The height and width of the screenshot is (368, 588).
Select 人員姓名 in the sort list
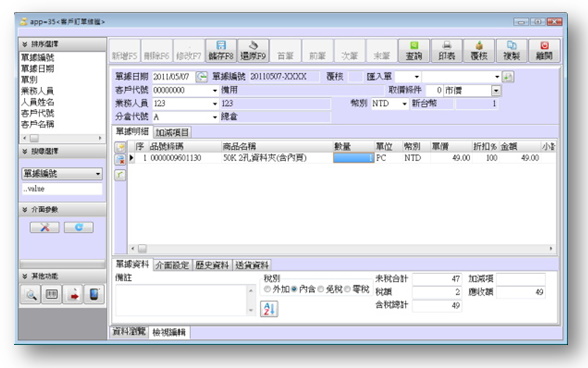[x=38, y=102]
